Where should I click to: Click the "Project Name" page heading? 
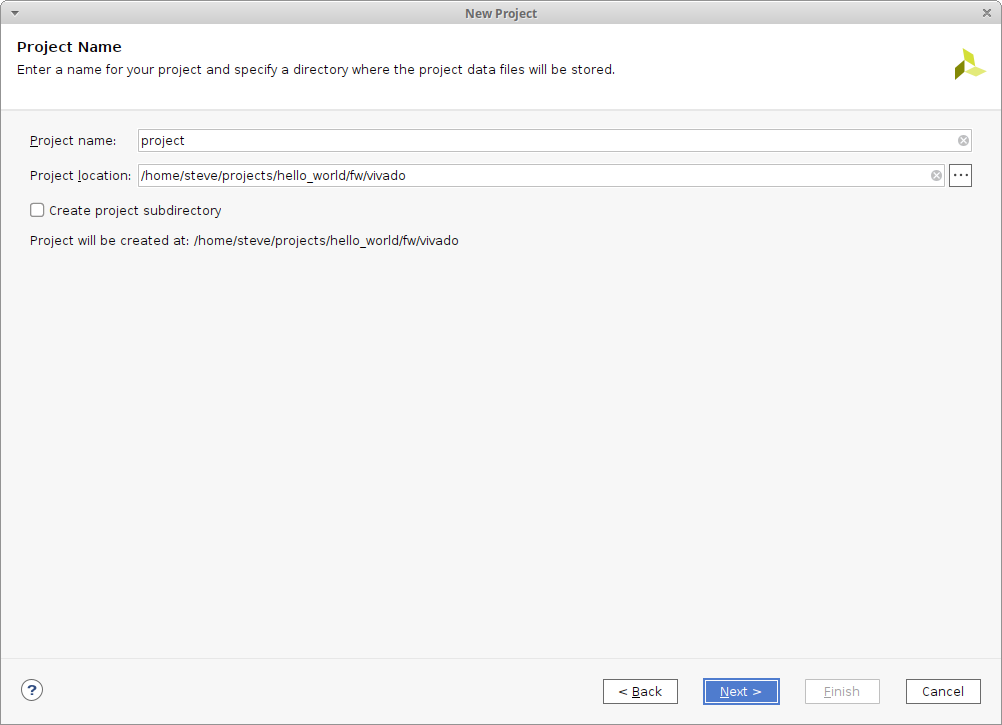[69, 47]
